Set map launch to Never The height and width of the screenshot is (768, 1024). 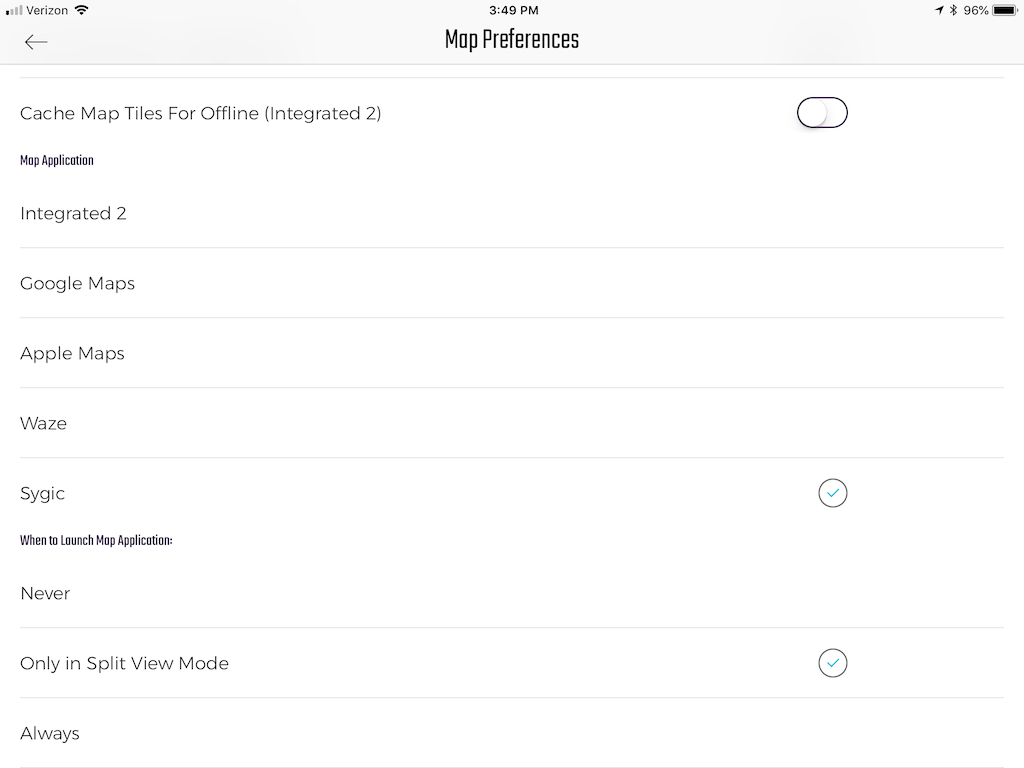pyautogui.click(x=45, y=593)
